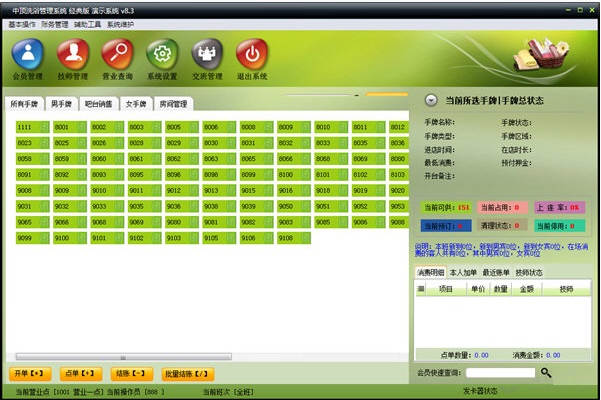Image resolution: width=601 pixels, height=400 pixels.
Task: Click the 交班管理 shift handover icon
Action: (x=207, y=56)
